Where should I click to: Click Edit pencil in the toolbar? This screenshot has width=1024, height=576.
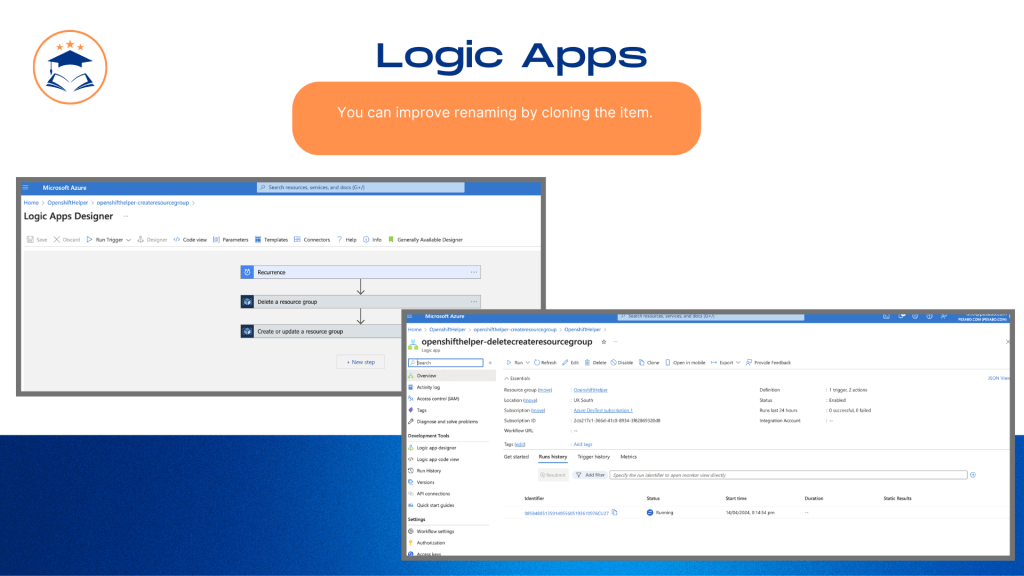(570, 362)
